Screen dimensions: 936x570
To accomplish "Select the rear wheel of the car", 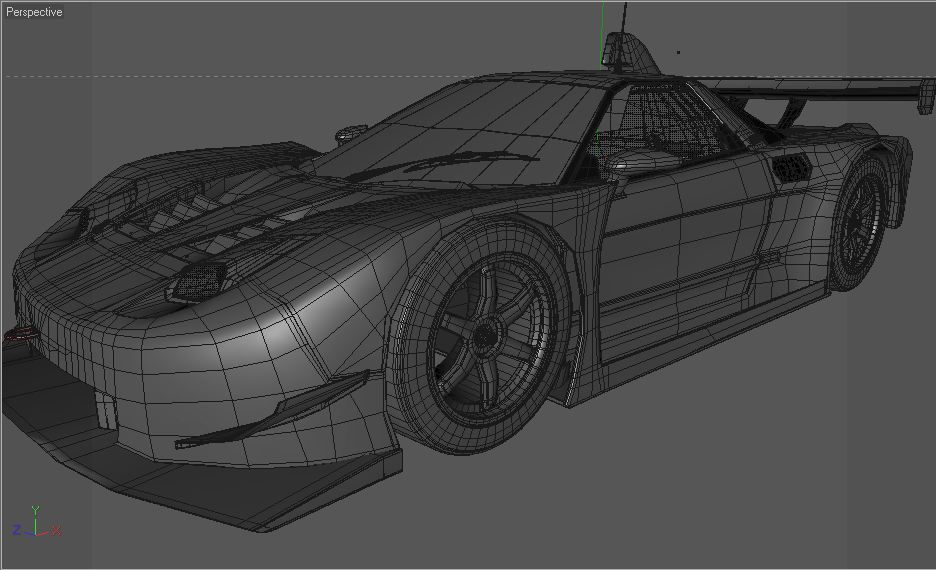I will pyautogui.click(x=859, y=223).
